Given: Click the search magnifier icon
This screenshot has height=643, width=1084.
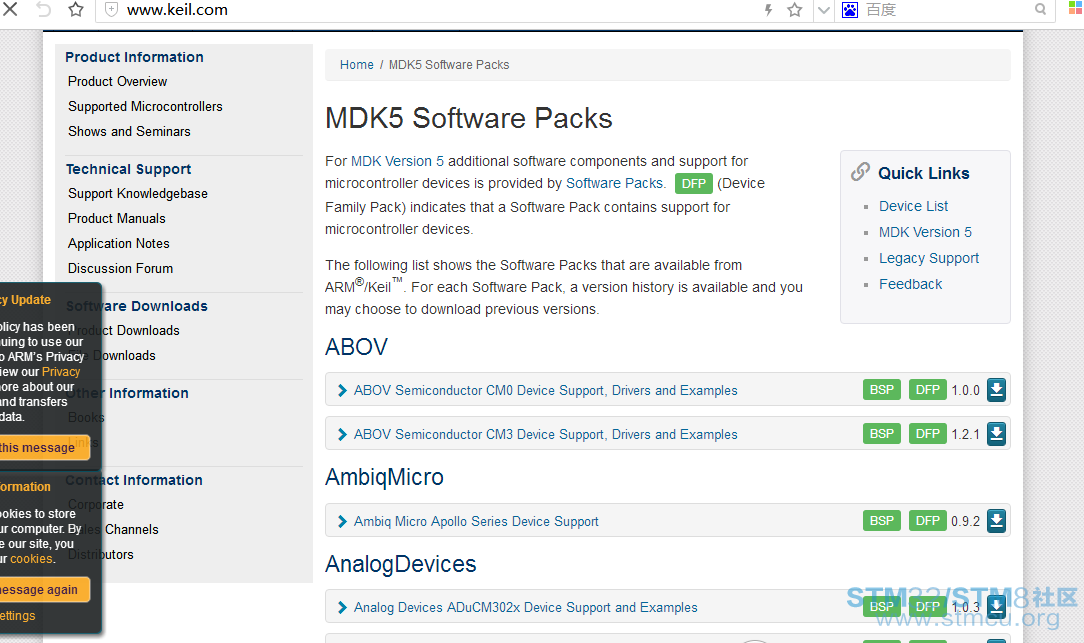Looking at the screenshot, I should 1040,9.
